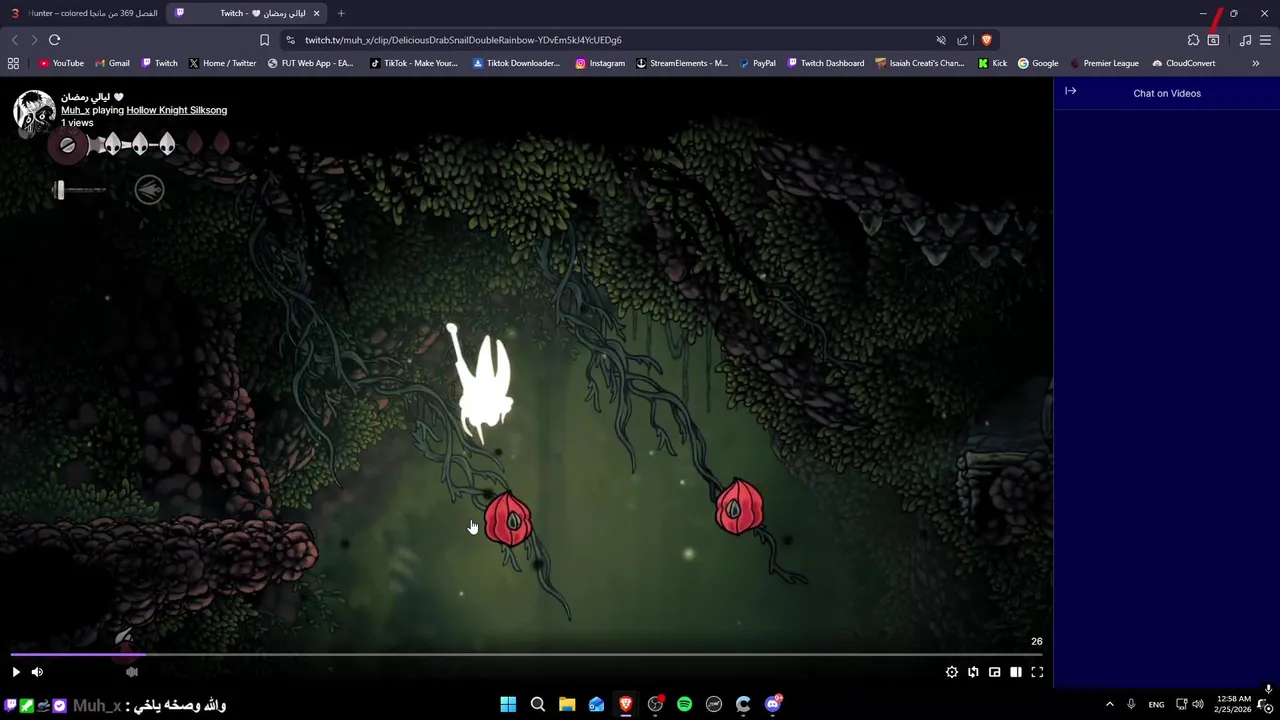Open the TikTok - Make Your bookmark

(413, 63)
